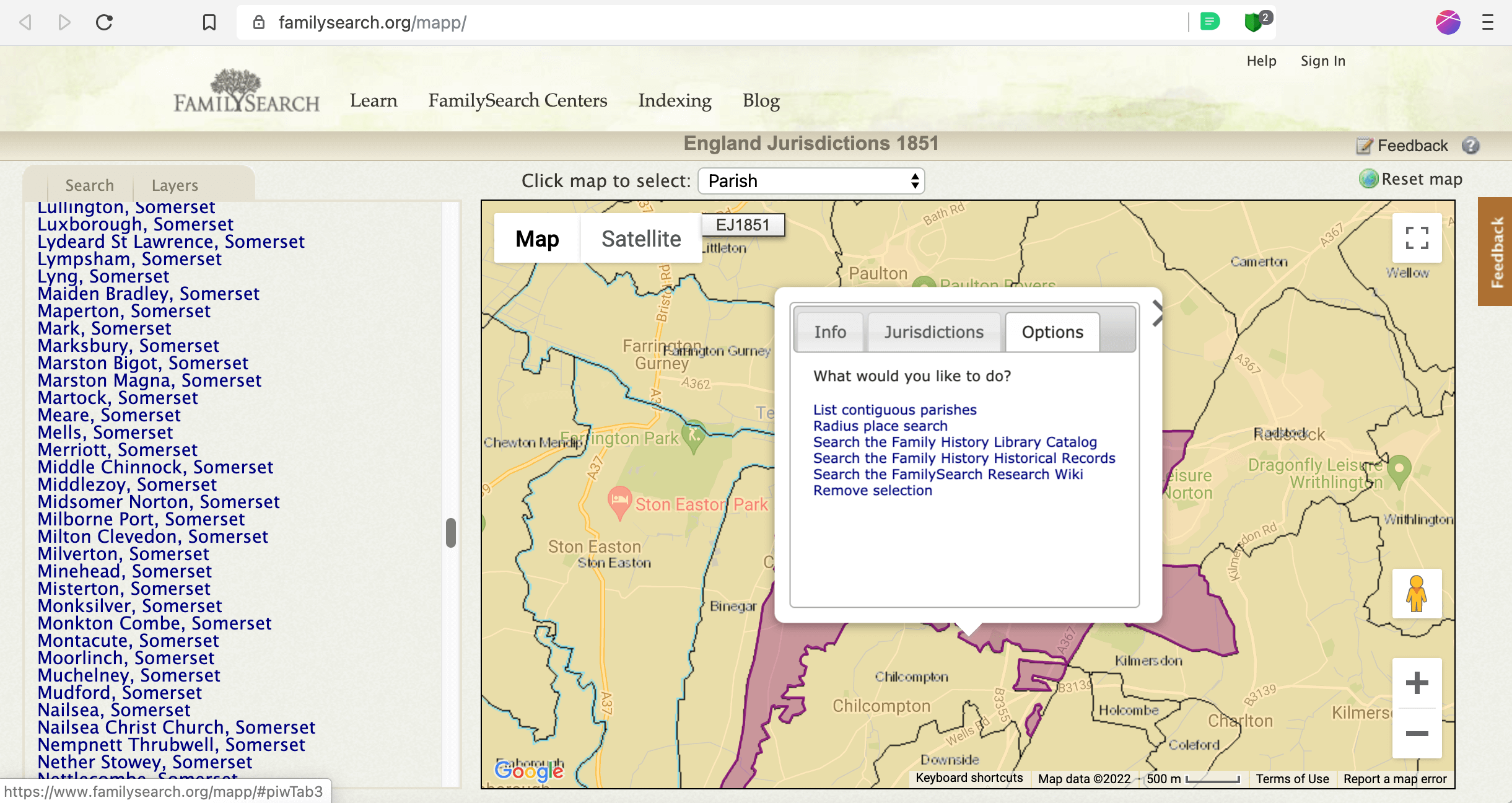The image size is (1512, 803).
Task: Search the Family History Library Catalog
Action: click(x=955, y=442)
